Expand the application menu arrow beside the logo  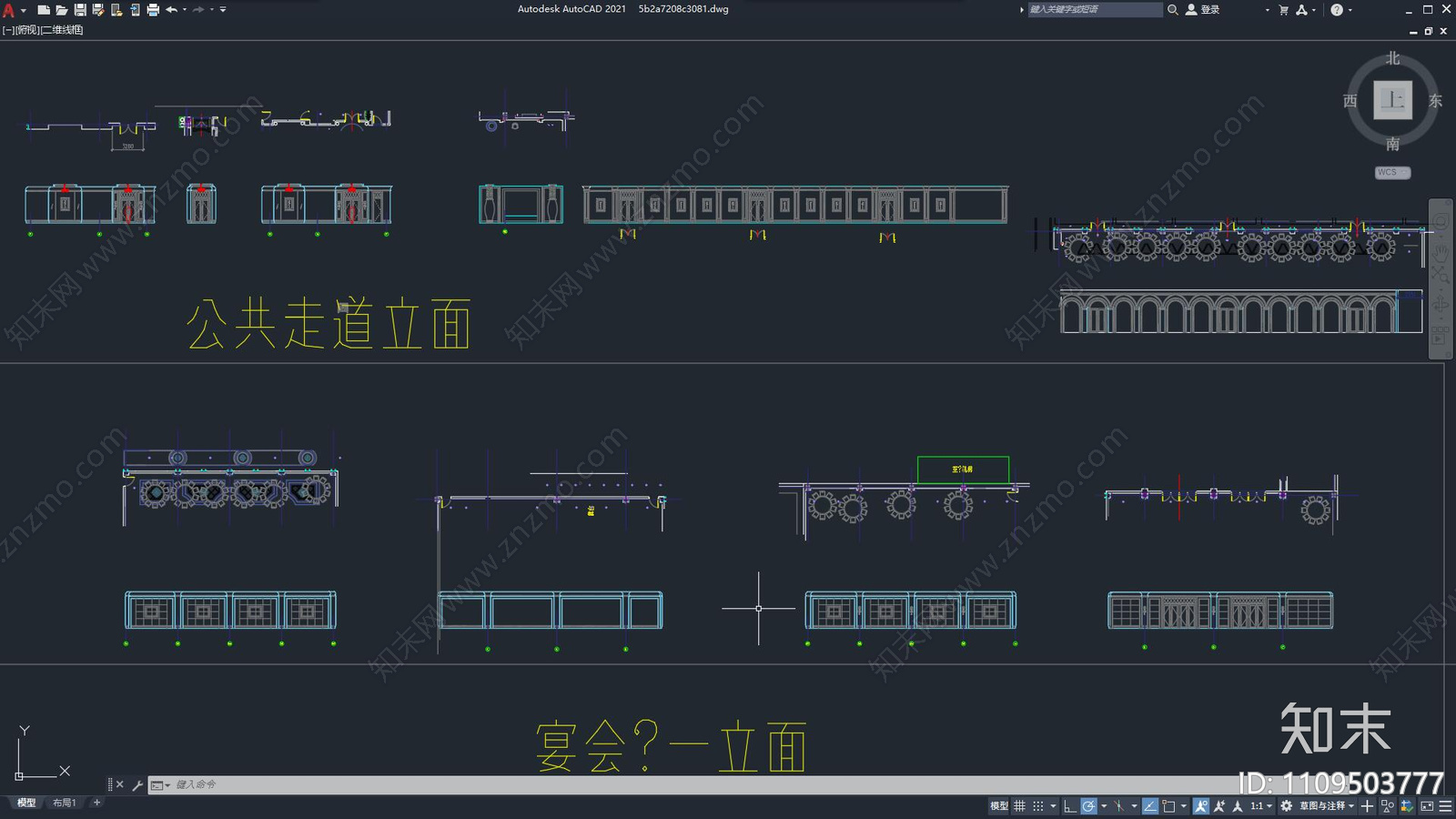pyautogui.click(x=24, y=10)
